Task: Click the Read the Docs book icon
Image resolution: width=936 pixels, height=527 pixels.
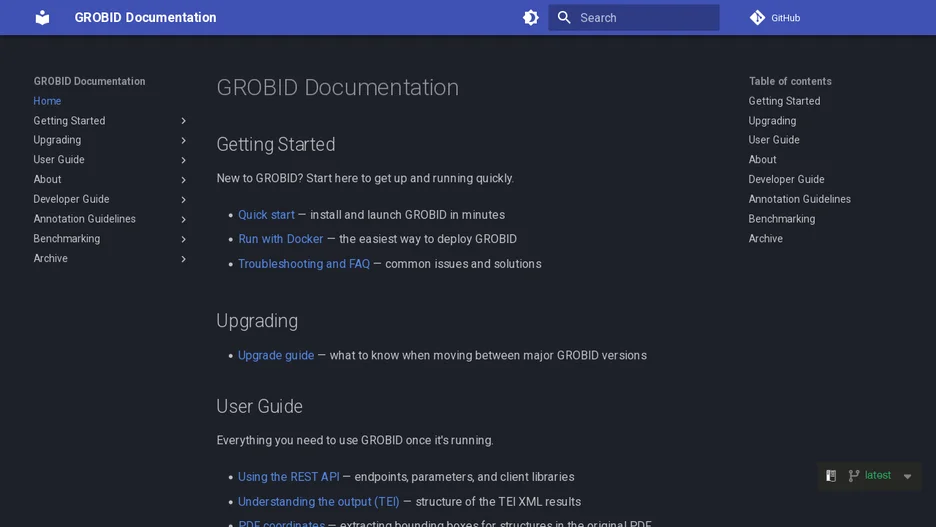Action: pyautogui.click(x=831, y=476)
